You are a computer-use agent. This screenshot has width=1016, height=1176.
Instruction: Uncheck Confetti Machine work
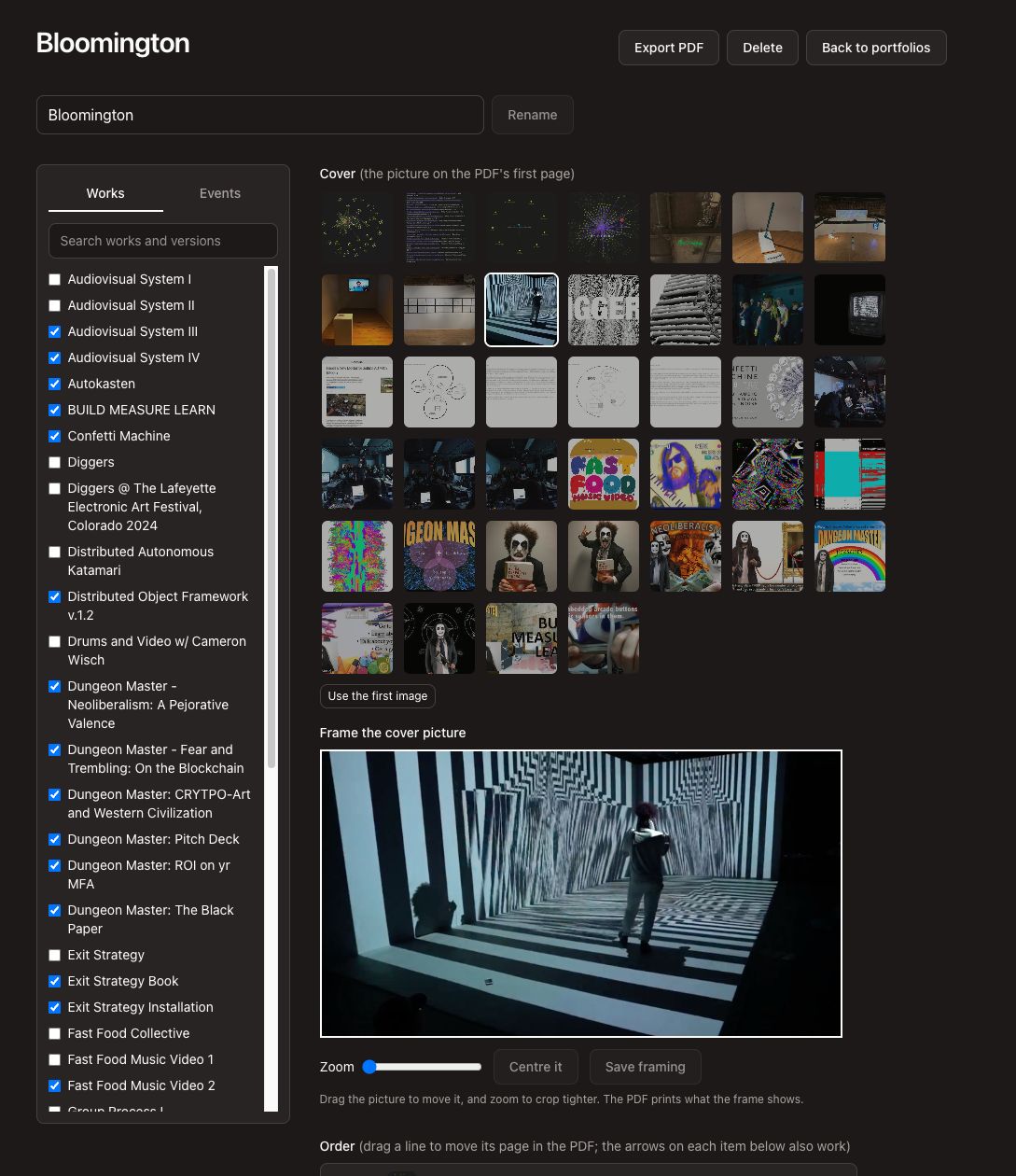[x=54, y=436]
